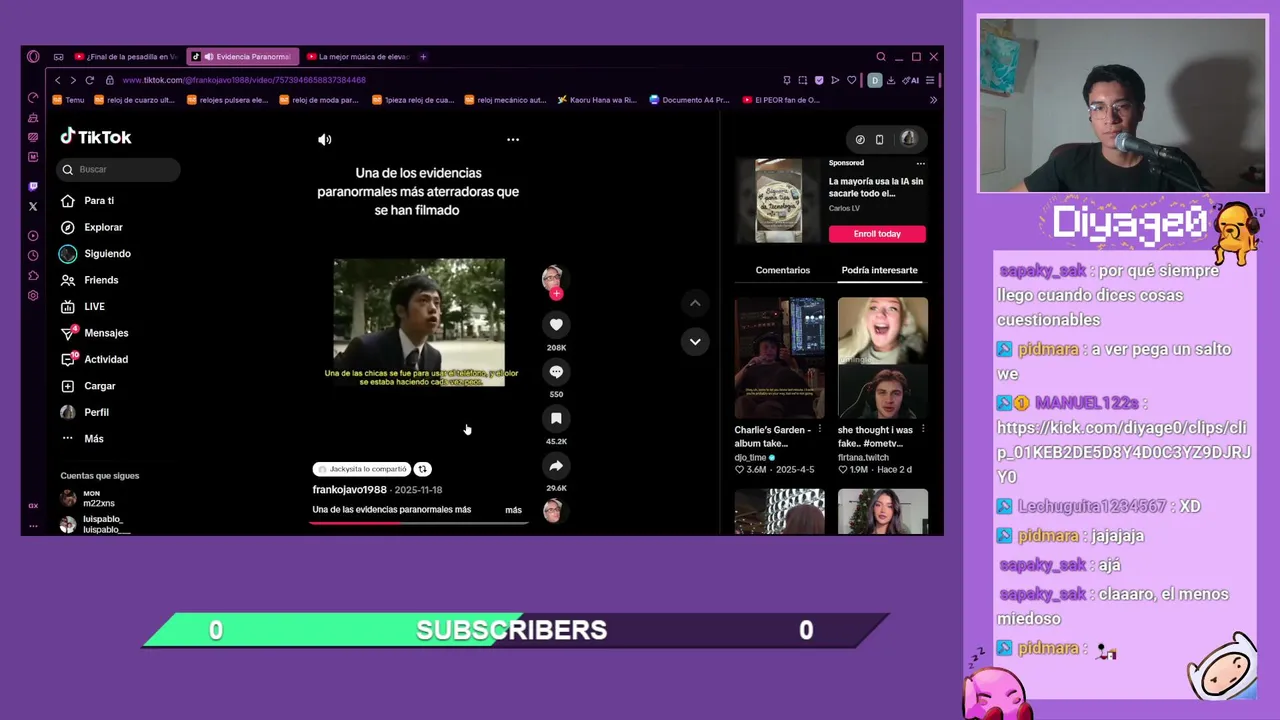Screen dimensions: 1280x720
Task: Open profile avatar in TikTok header
Action: [908, 140]
